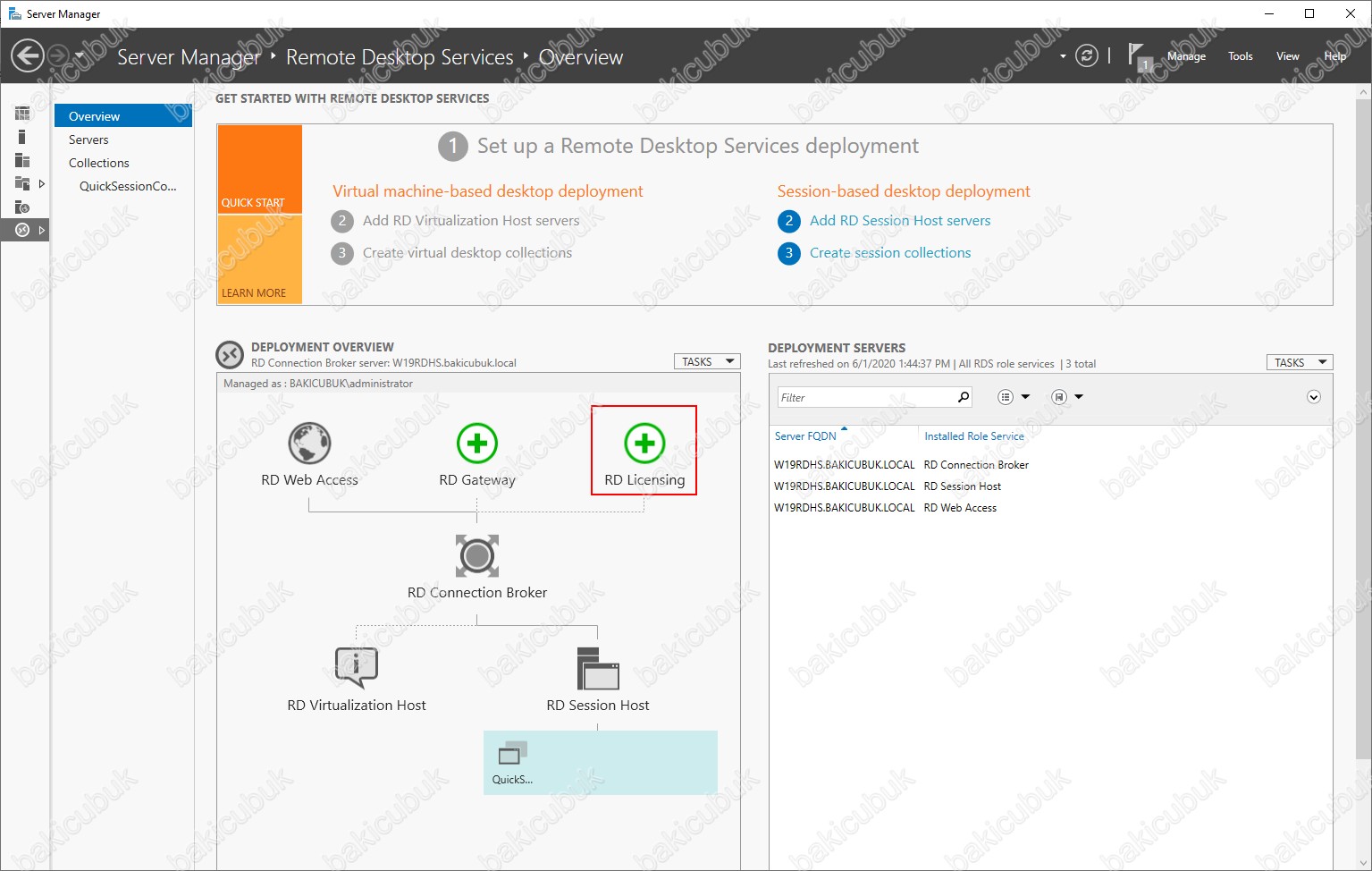Click Server Manager breadcrumb

189,57
